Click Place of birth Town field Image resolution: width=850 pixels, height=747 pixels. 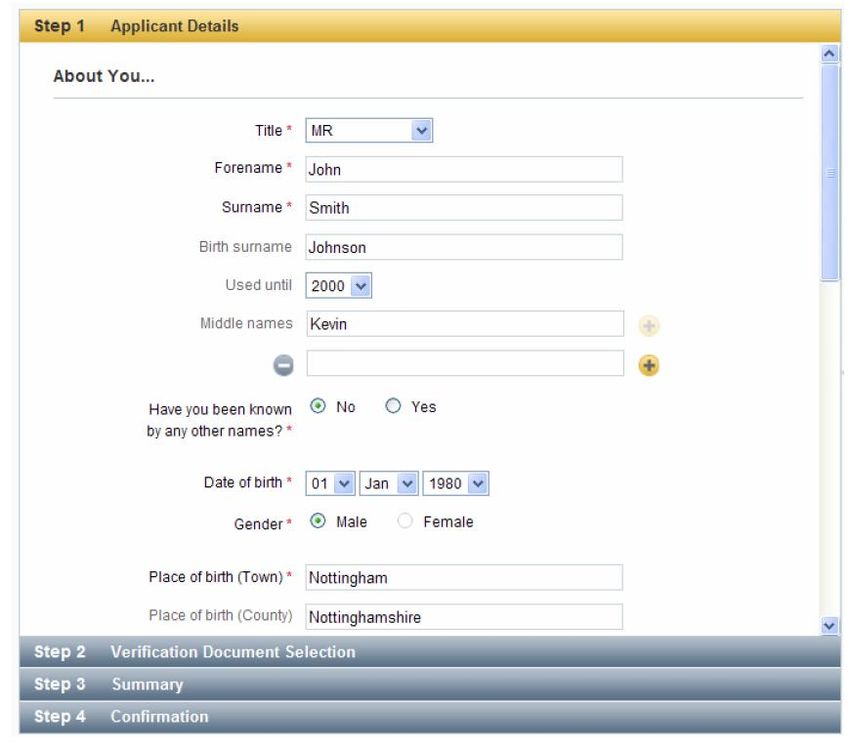(x=464, y=577)
